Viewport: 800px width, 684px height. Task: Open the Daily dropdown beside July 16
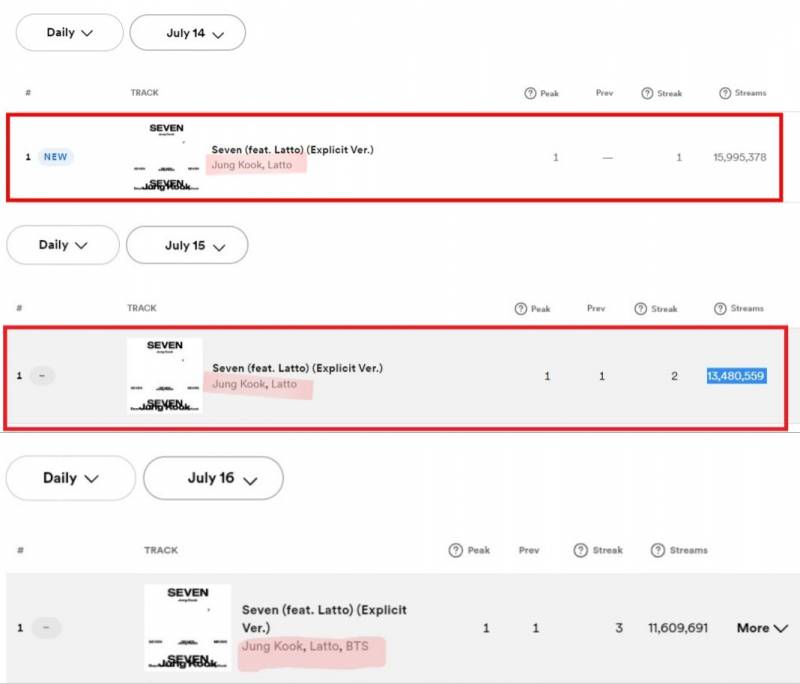point(70,478)
